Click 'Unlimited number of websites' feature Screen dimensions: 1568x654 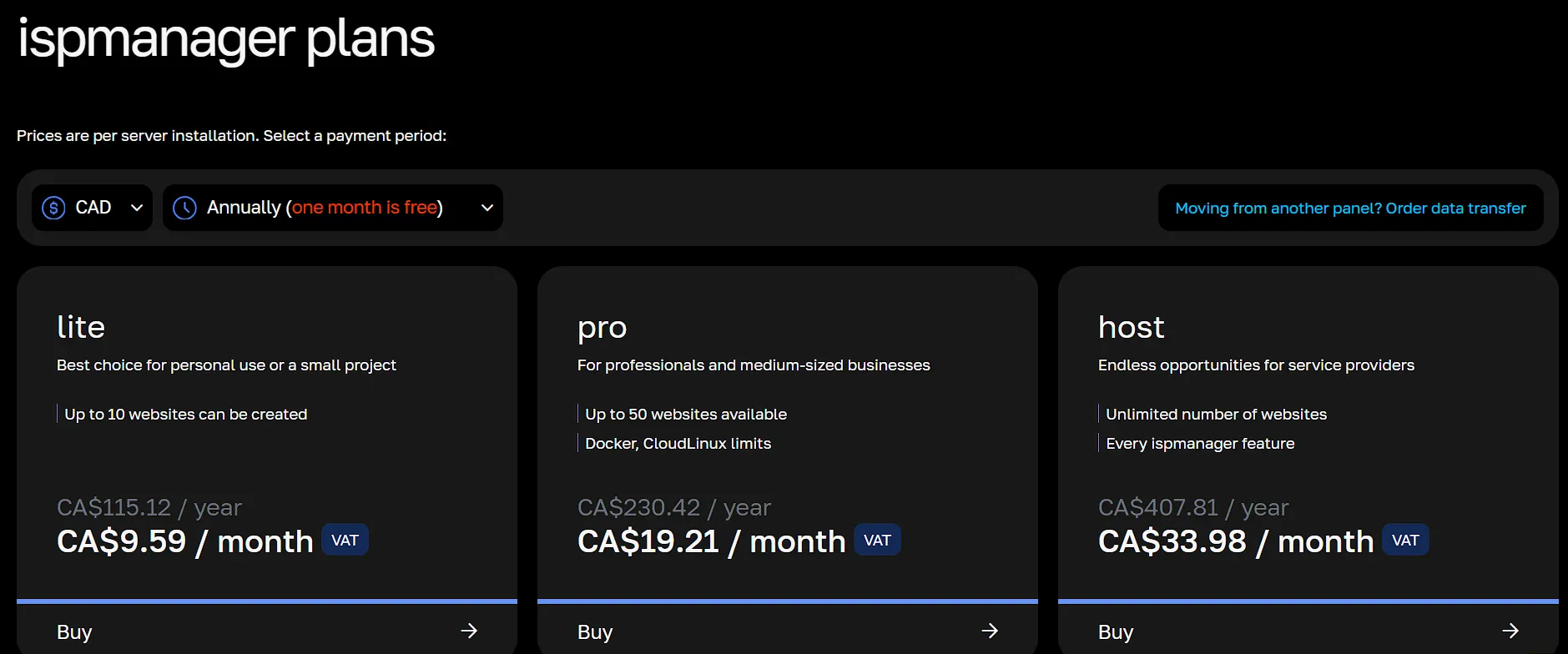pyautogui.click(x=1216, y=415)
